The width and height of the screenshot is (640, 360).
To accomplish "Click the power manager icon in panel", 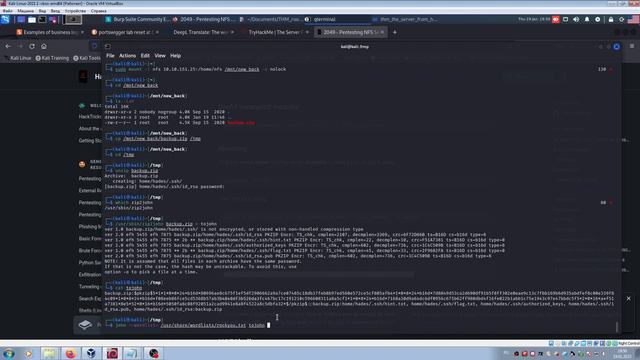I will [x=598, y=19].
